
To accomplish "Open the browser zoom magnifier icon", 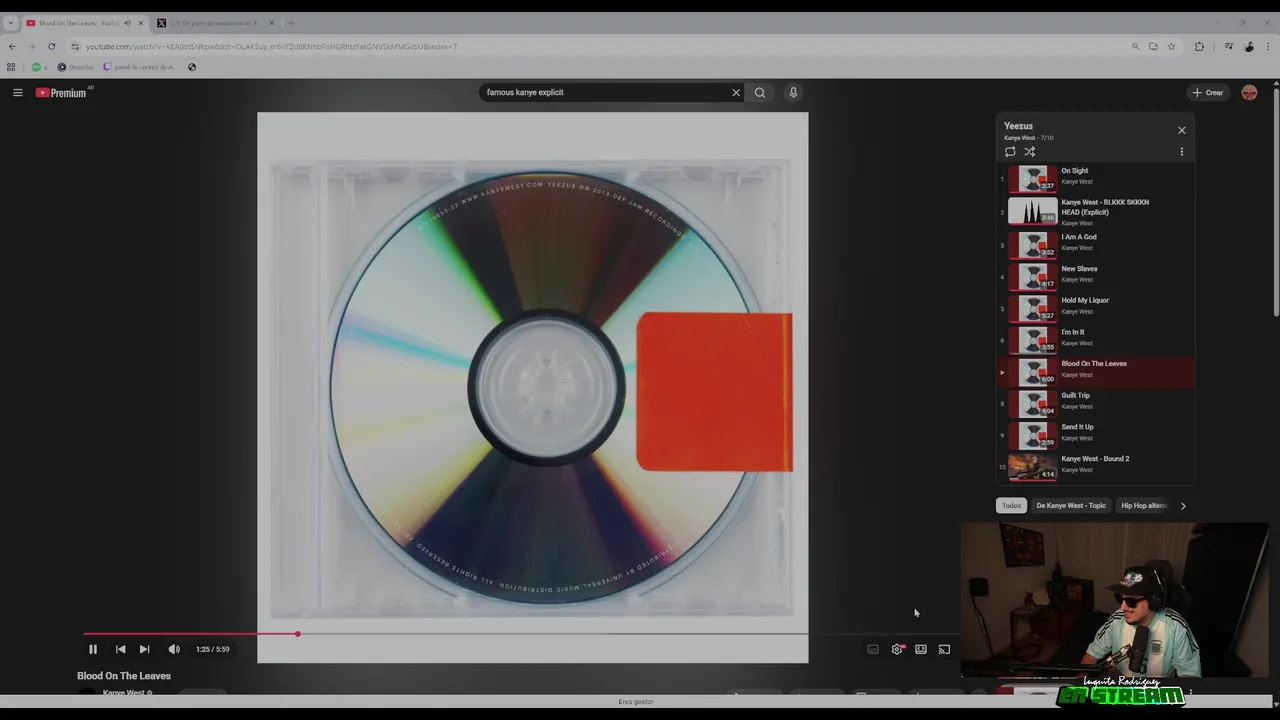I will point(1135,46).
